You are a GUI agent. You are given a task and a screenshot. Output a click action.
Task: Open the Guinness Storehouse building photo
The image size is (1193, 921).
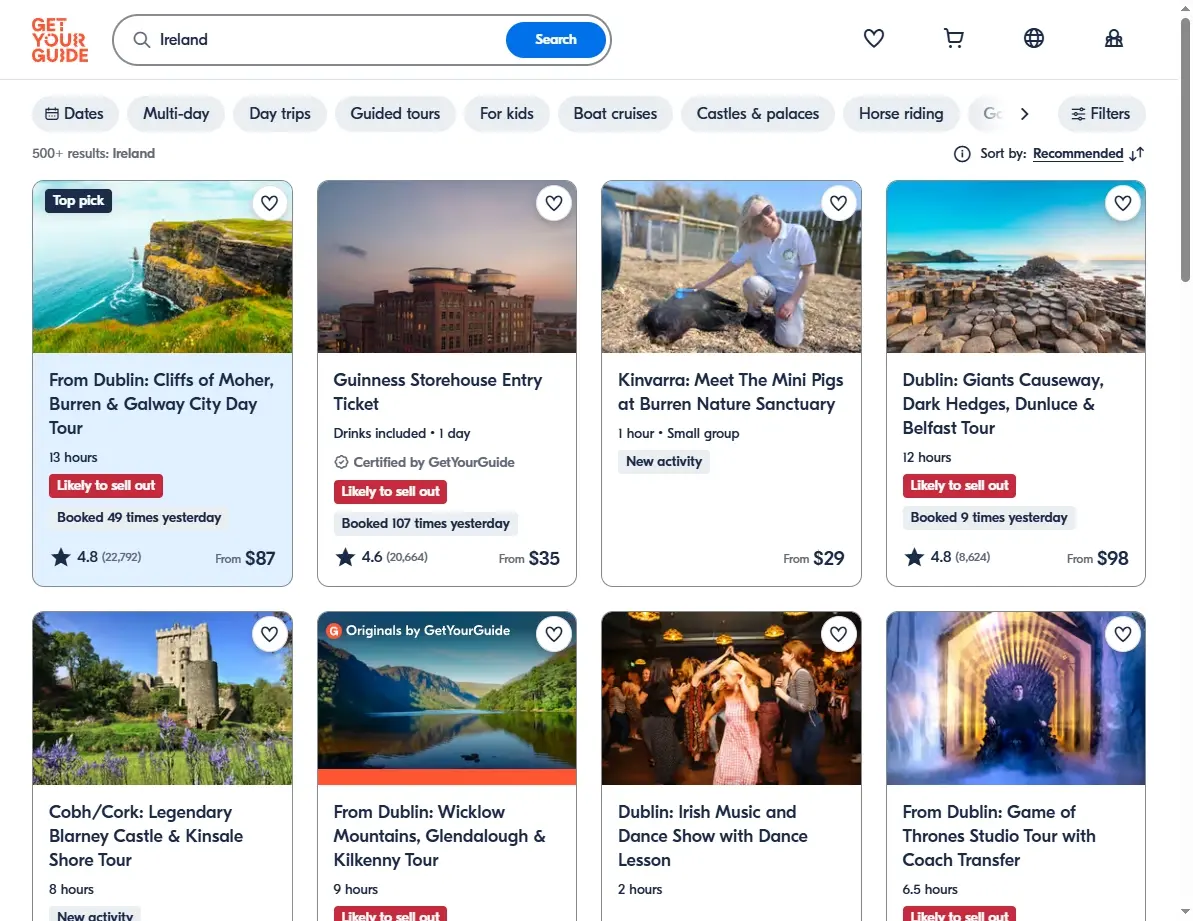(x=447, y=267)
